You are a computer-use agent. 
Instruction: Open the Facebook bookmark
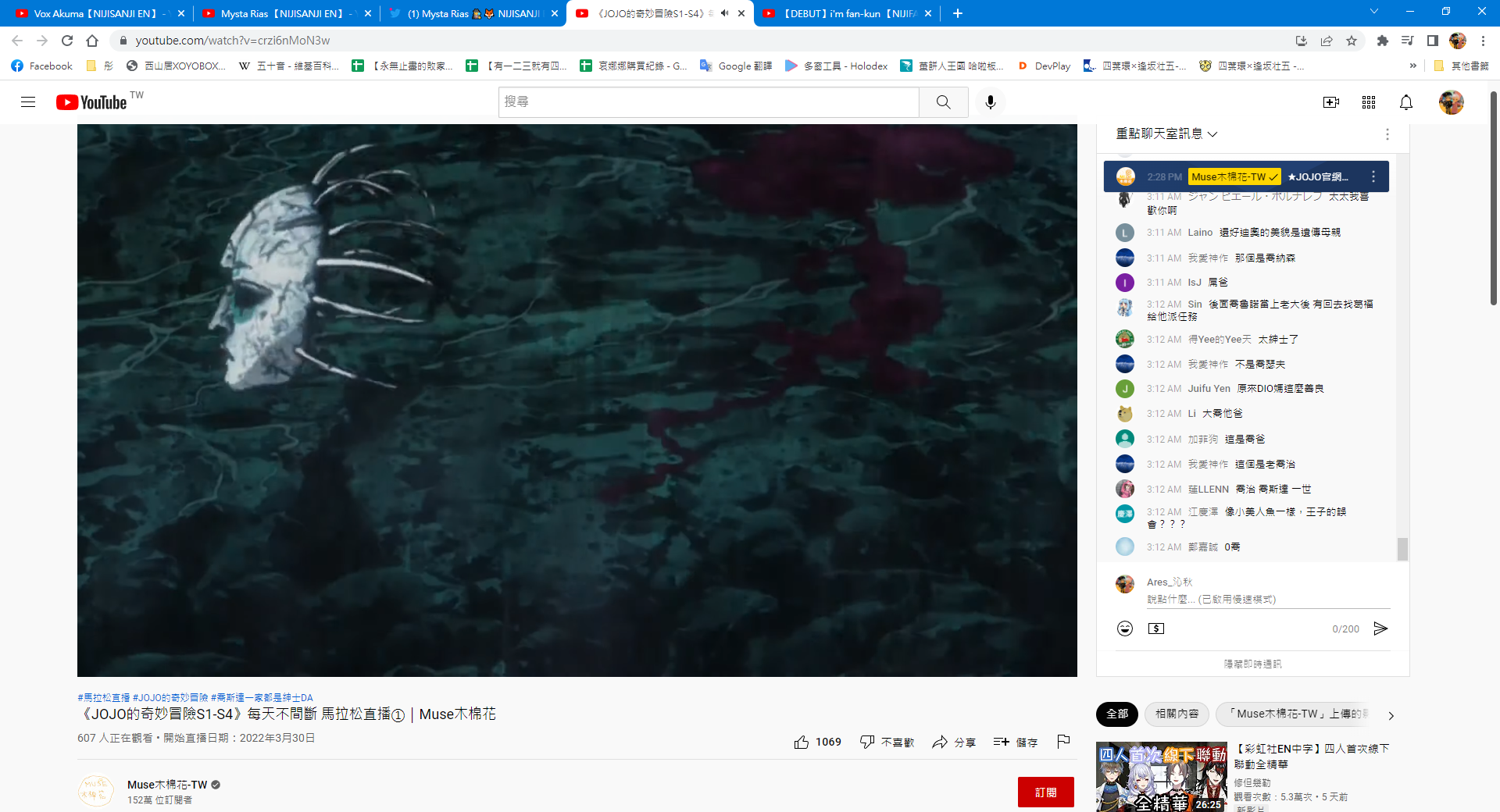pyautogui.click(x=42, y=66)
